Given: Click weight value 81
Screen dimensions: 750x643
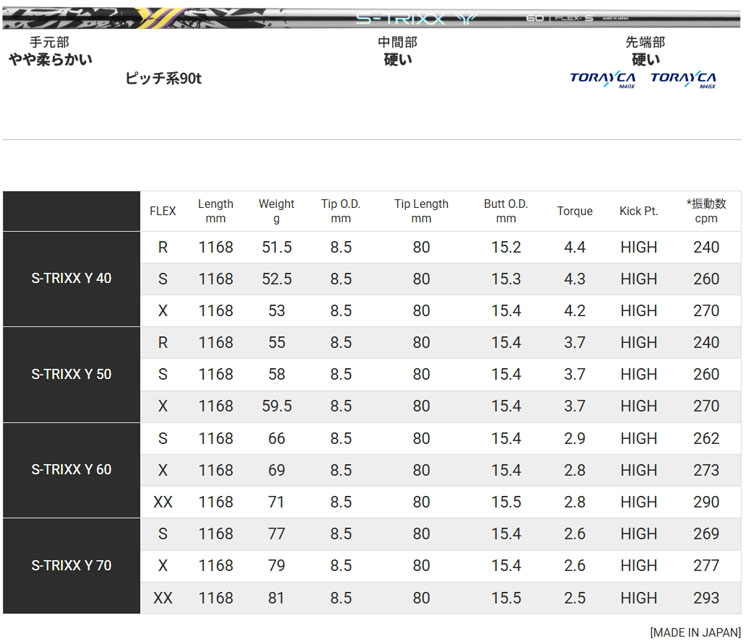Looking at the screenshot, I should point(276,598).
